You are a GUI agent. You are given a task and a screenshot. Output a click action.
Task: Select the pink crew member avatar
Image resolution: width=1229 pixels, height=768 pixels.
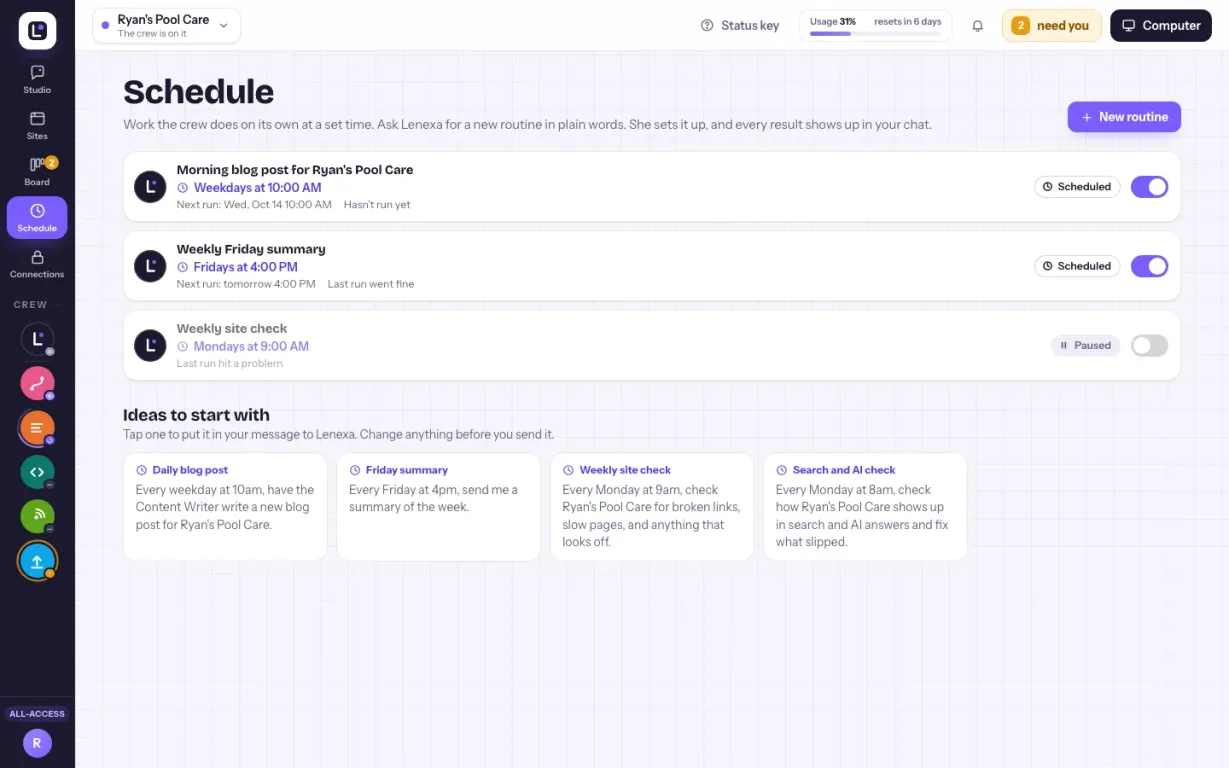click(37, 383)
